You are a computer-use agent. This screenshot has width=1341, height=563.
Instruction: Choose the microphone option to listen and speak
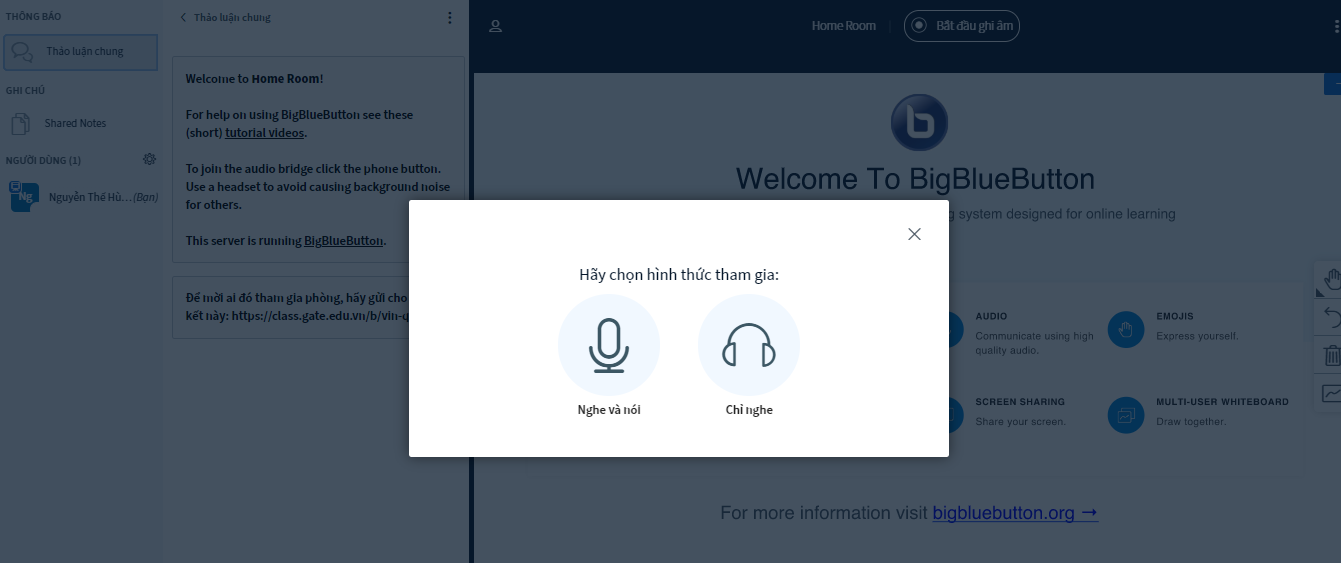[x=609, y=345]
